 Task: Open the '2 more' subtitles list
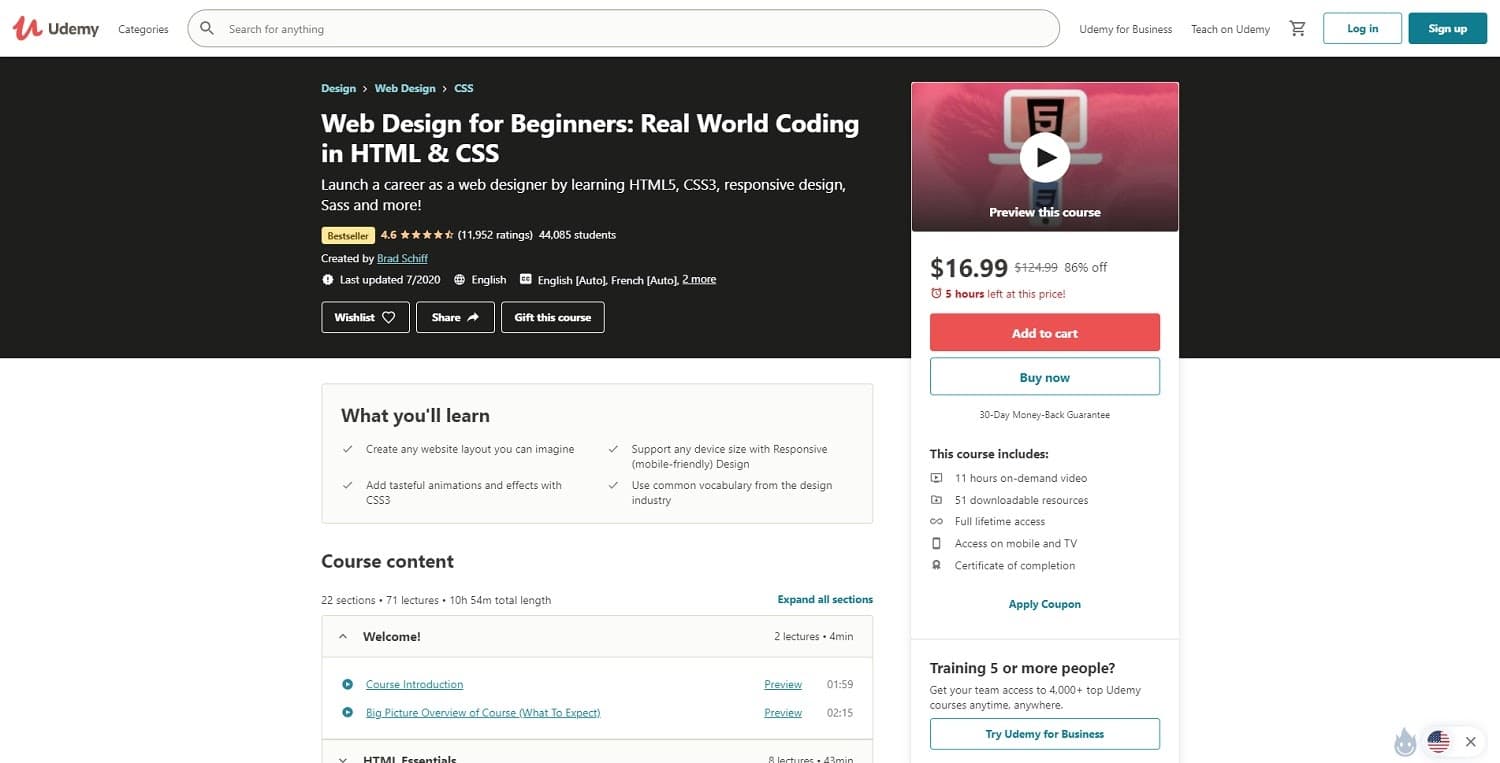point(699,279)
